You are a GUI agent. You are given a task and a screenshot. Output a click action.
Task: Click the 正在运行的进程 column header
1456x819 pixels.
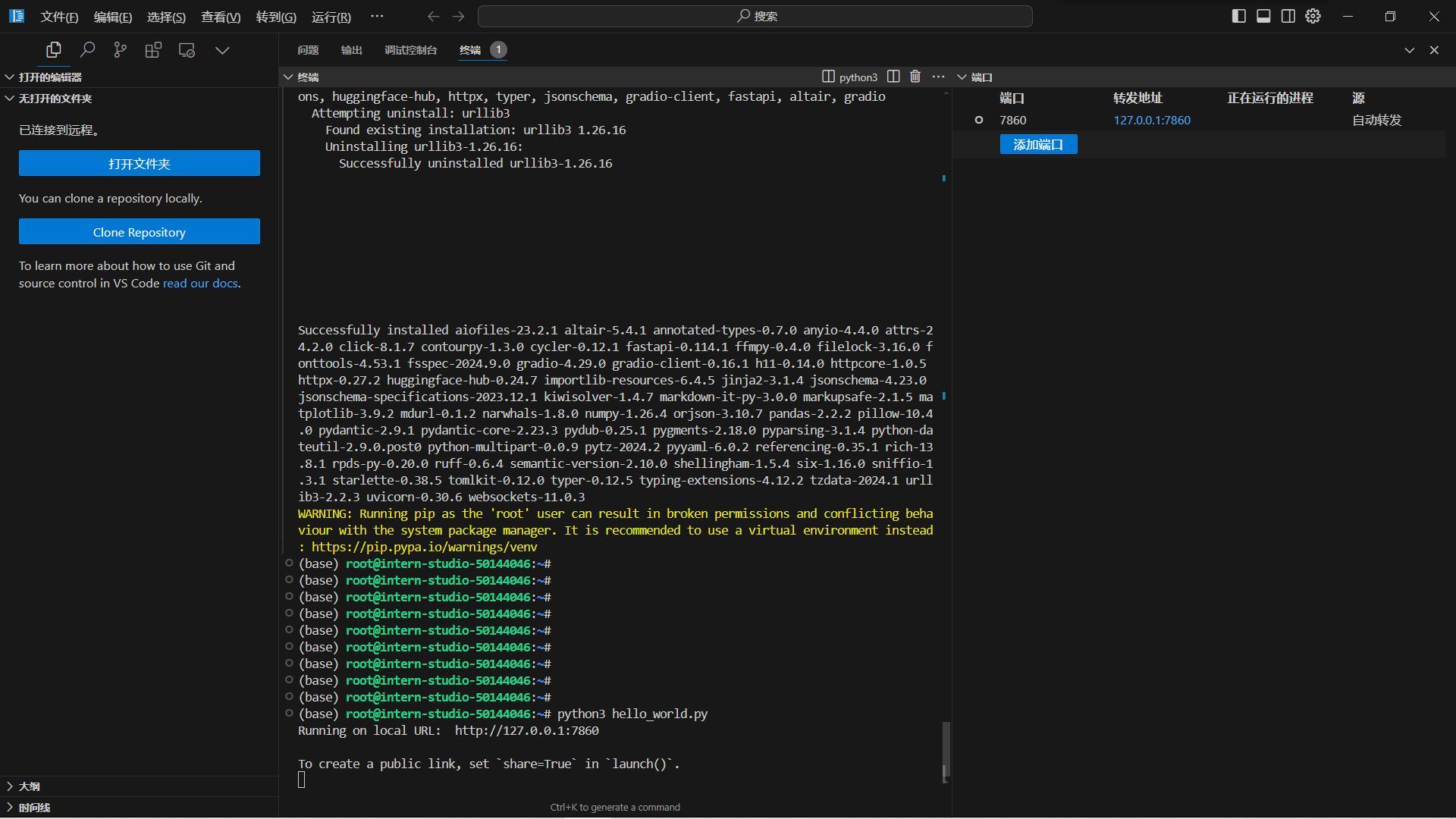tap(1270, 98)
